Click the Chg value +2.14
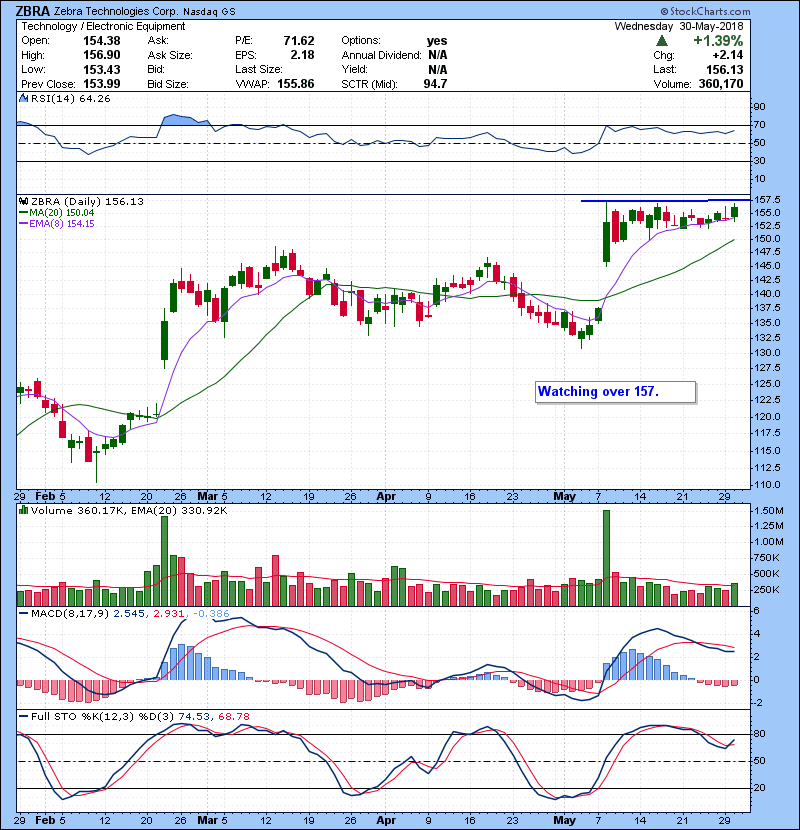 (x=727, y=55)
